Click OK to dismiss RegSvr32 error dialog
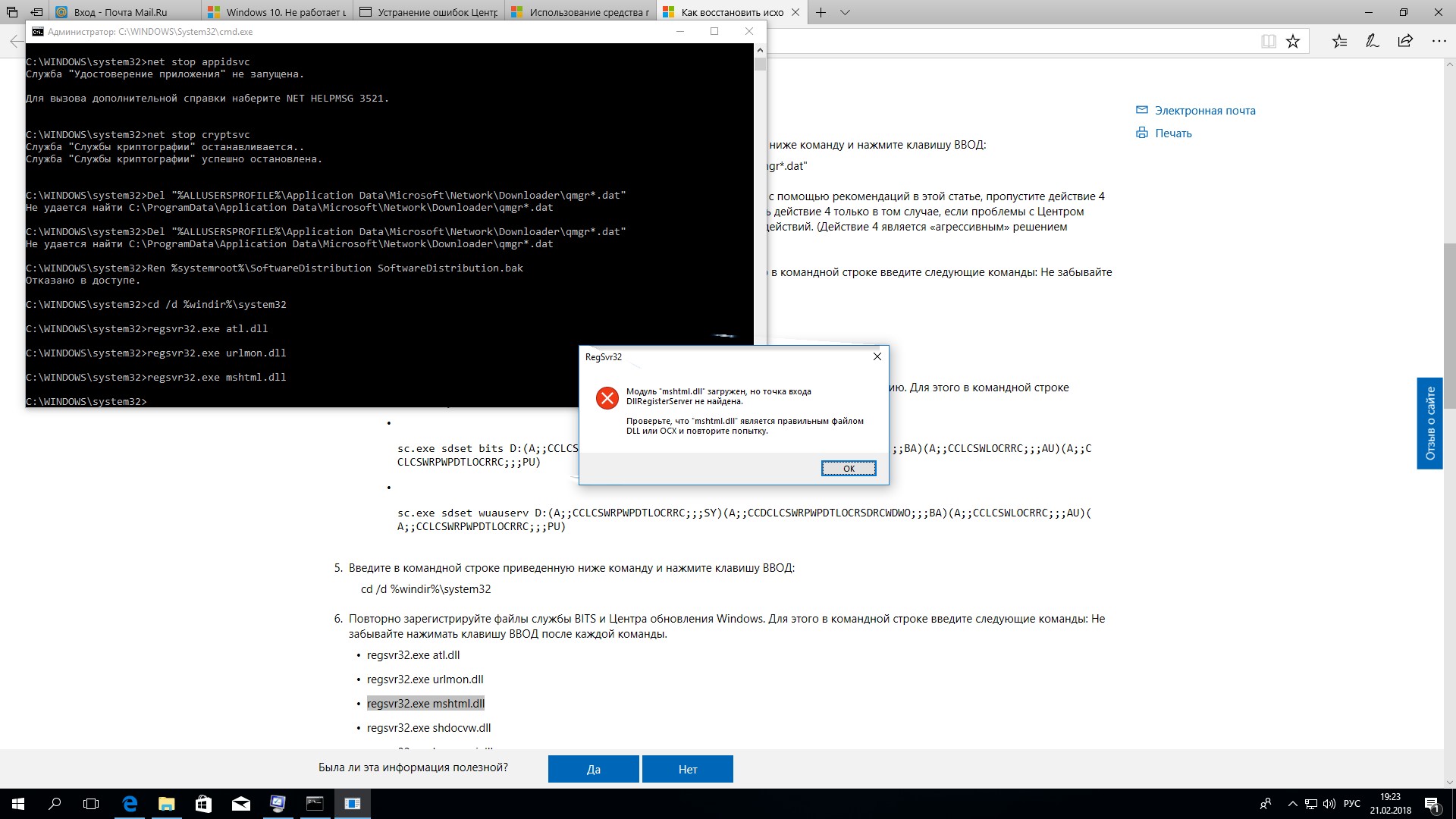The width and height of the screenshot is (1456, 819). (848, 468)
